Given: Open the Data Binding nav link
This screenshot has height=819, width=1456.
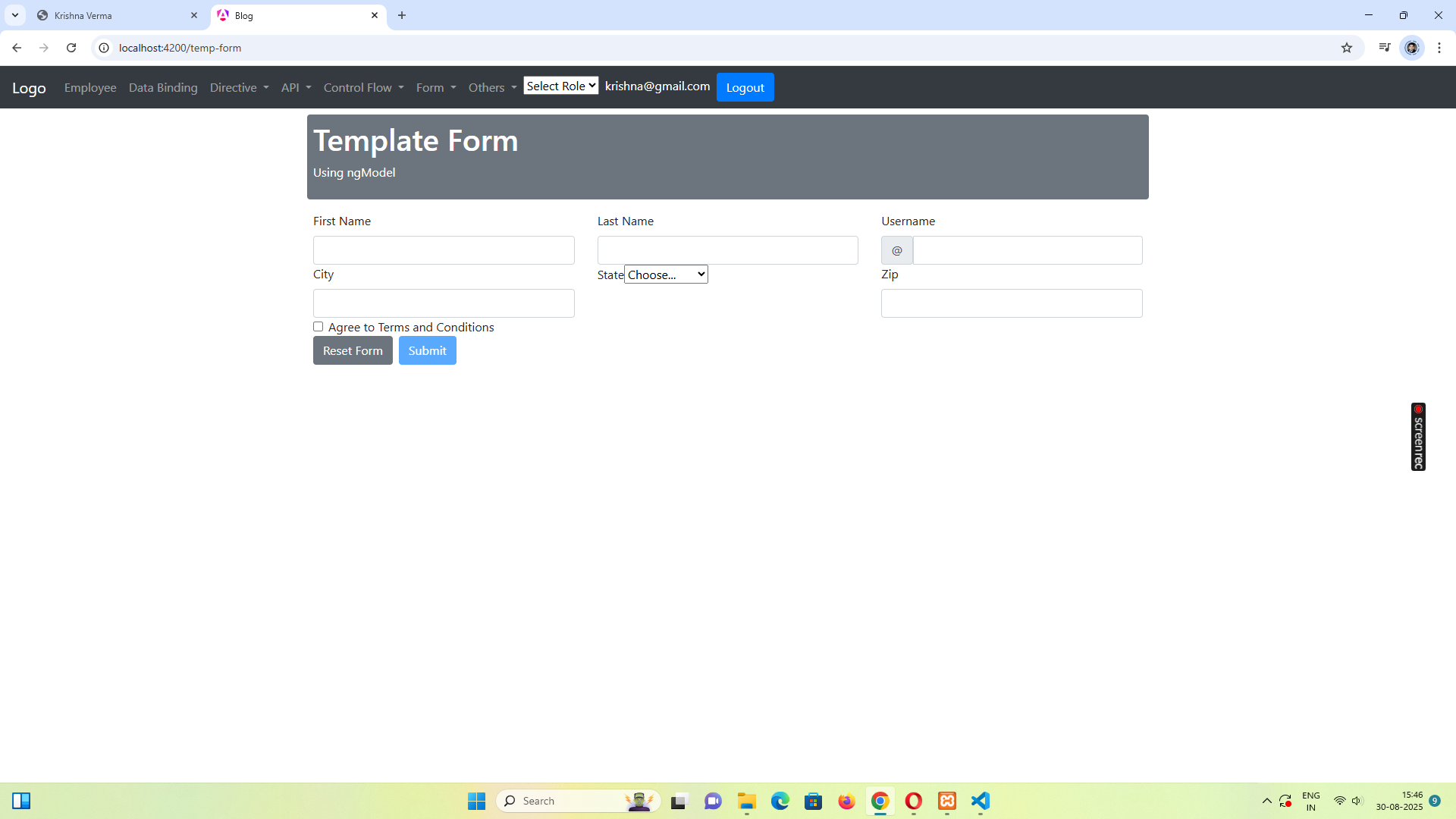Looking at the screenshot, I should coord(163,88).
